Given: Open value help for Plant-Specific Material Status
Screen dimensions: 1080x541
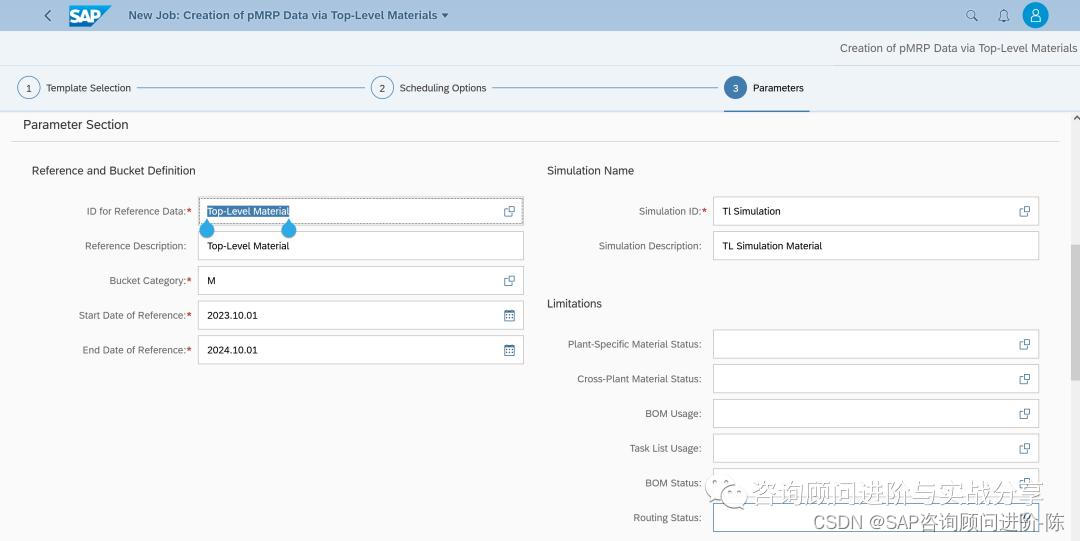Looking at the screenshot, I should [x=1024, y=344].
